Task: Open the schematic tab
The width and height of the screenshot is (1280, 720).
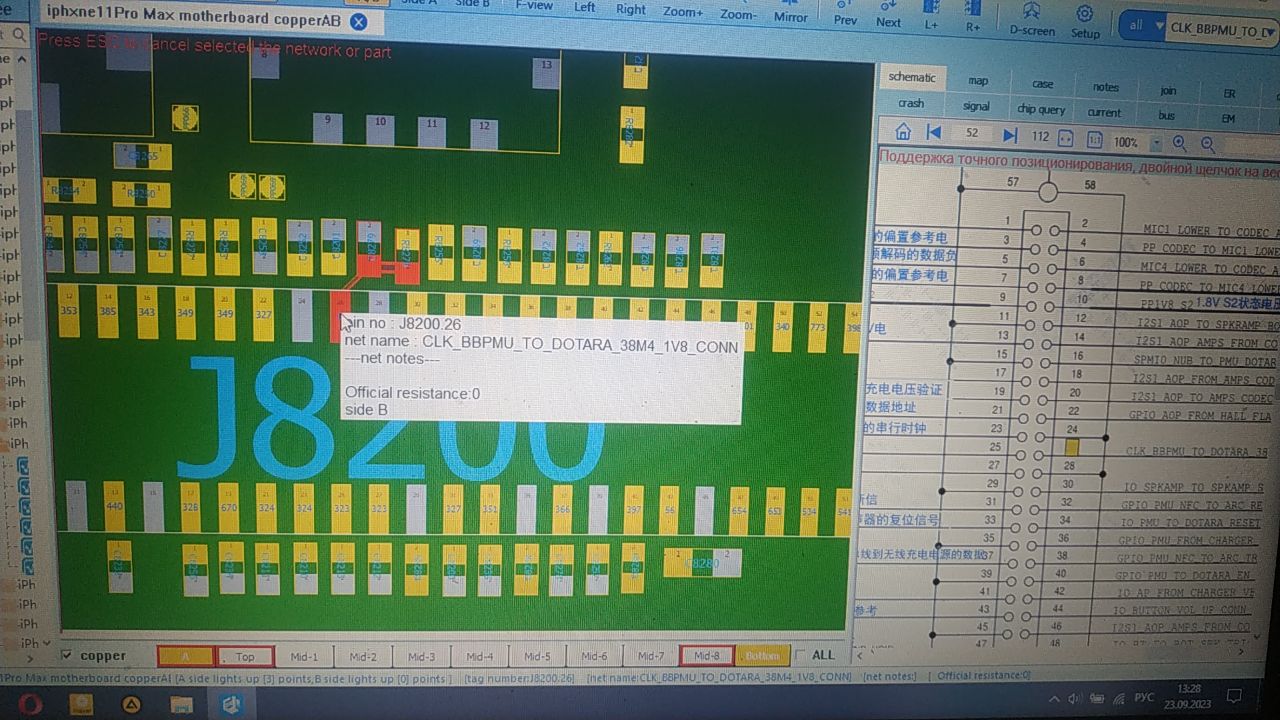Action: point(912,77)
